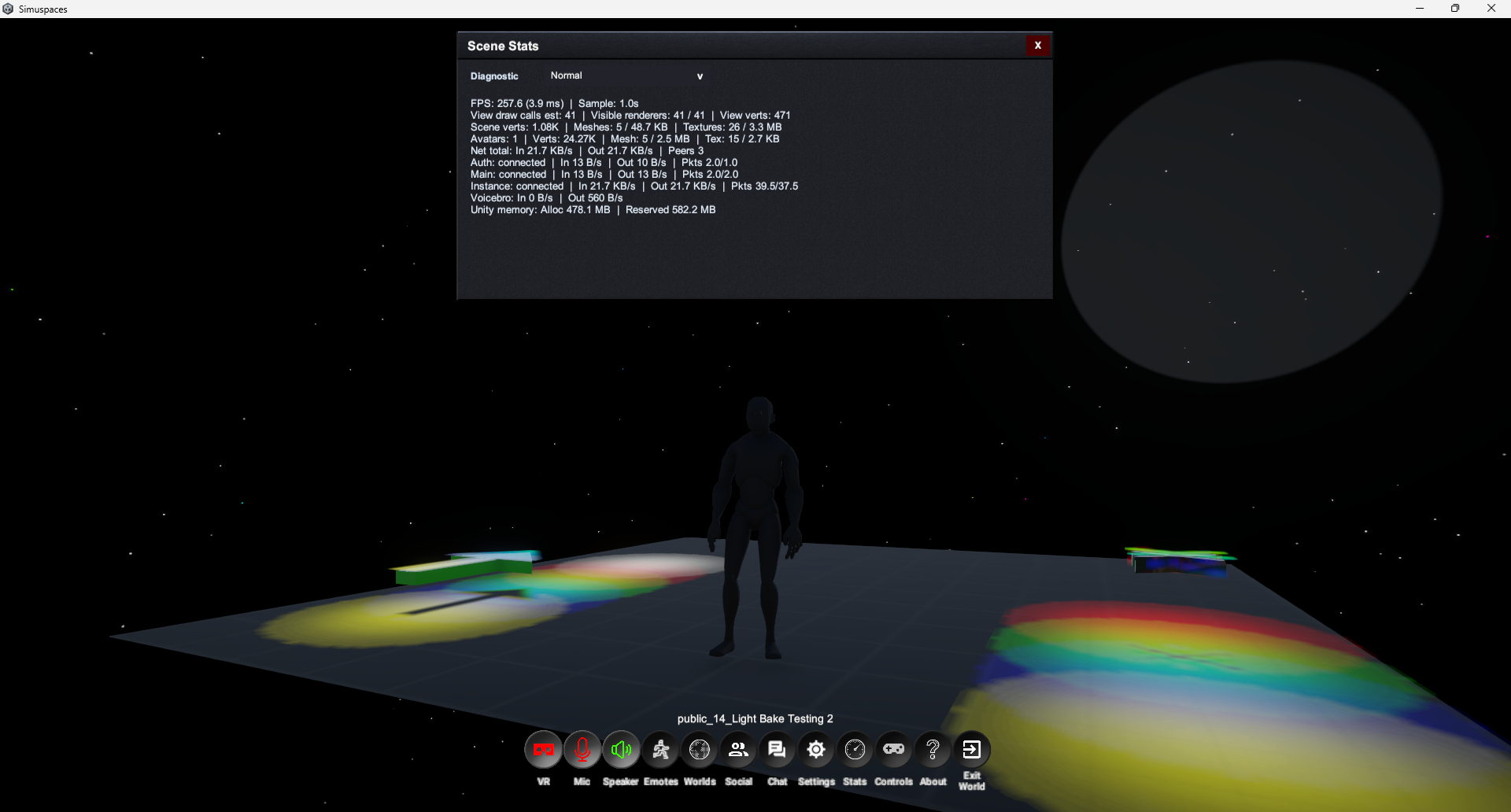
Task: Click the dark avatar figure in the scene
Action: (755, 527)
